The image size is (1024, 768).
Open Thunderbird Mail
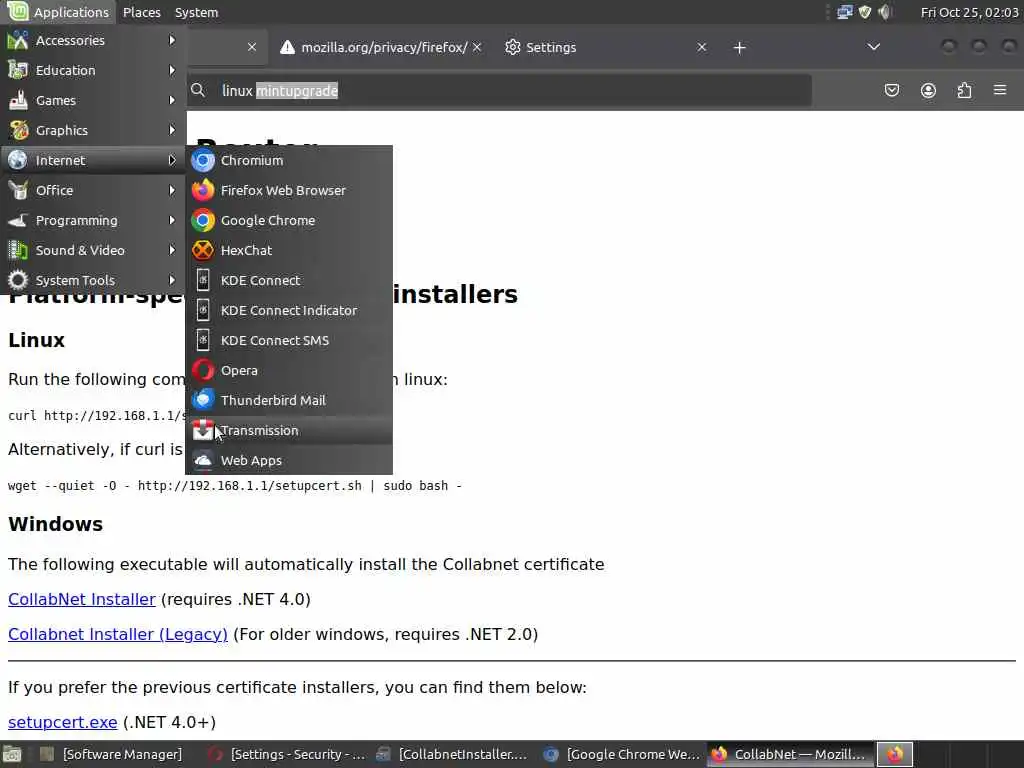coord(289,400)
